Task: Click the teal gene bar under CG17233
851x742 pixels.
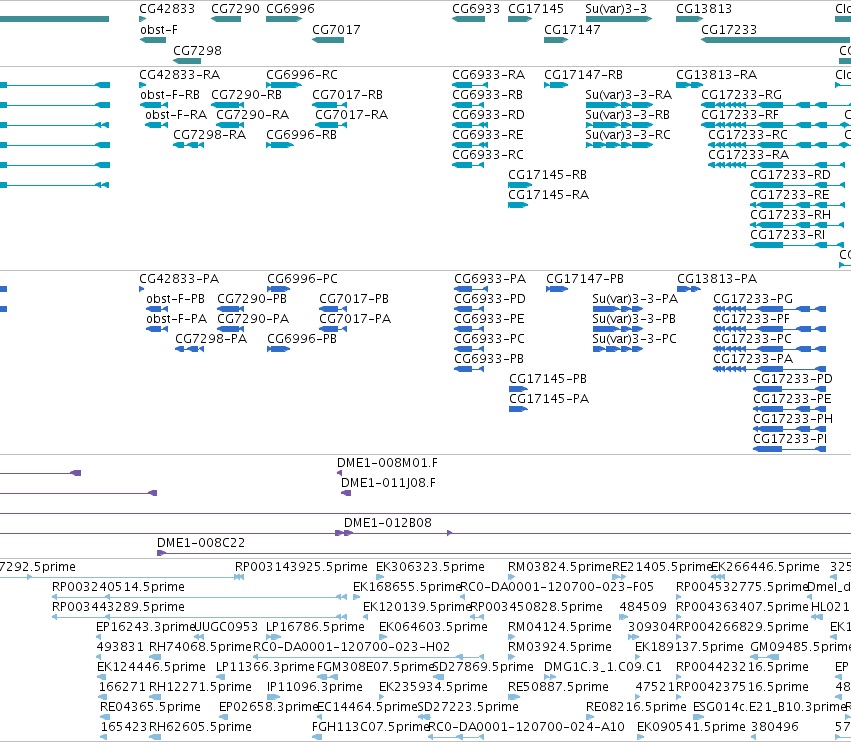Action: coord(776,40)
